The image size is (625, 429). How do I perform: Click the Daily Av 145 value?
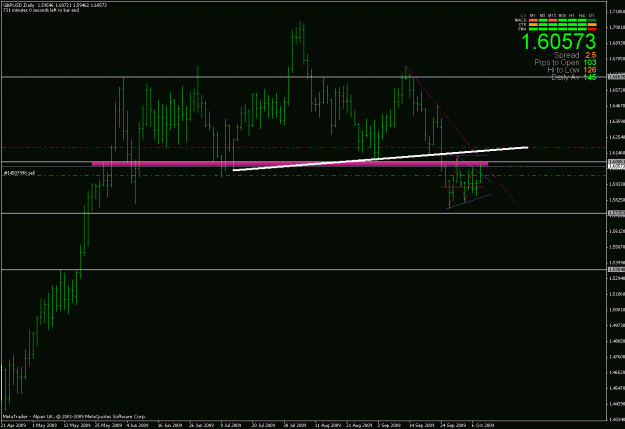pyautogui.click(x=590, y=77)
